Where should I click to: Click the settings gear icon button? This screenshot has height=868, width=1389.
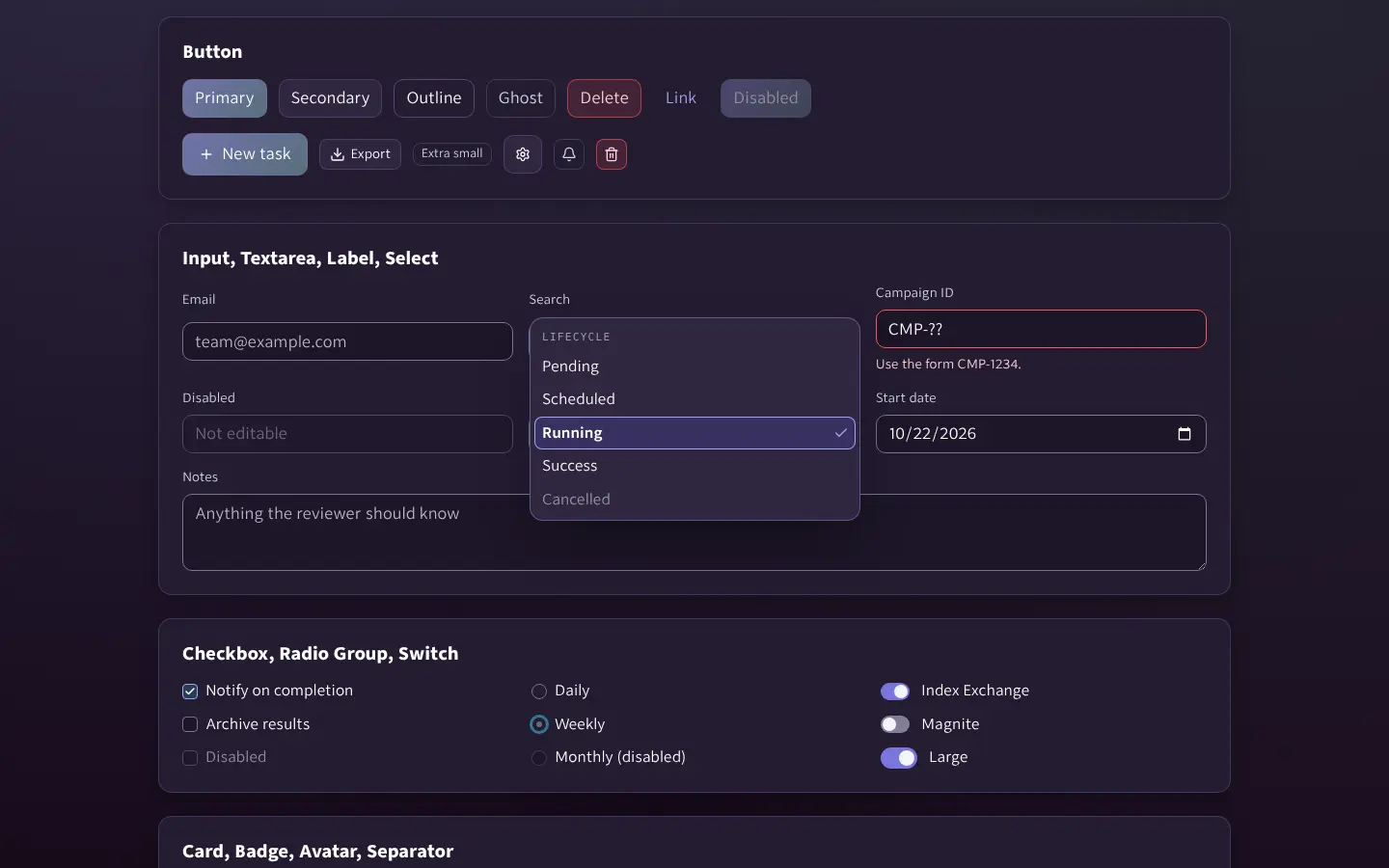522,154
